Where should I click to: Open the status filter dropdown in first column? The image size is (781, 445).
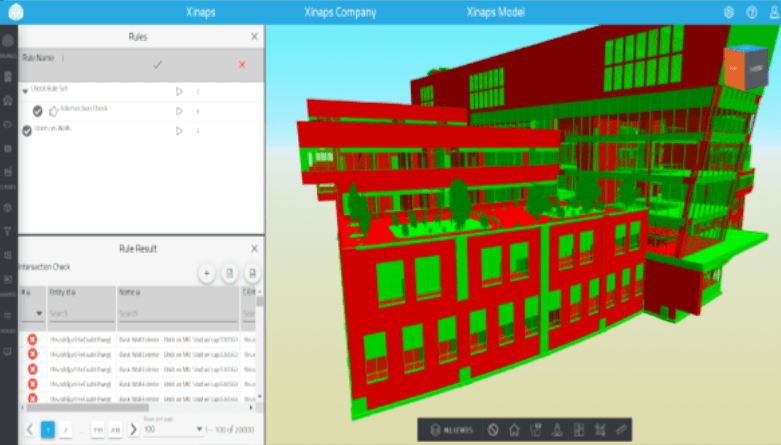tap(39, 313)
